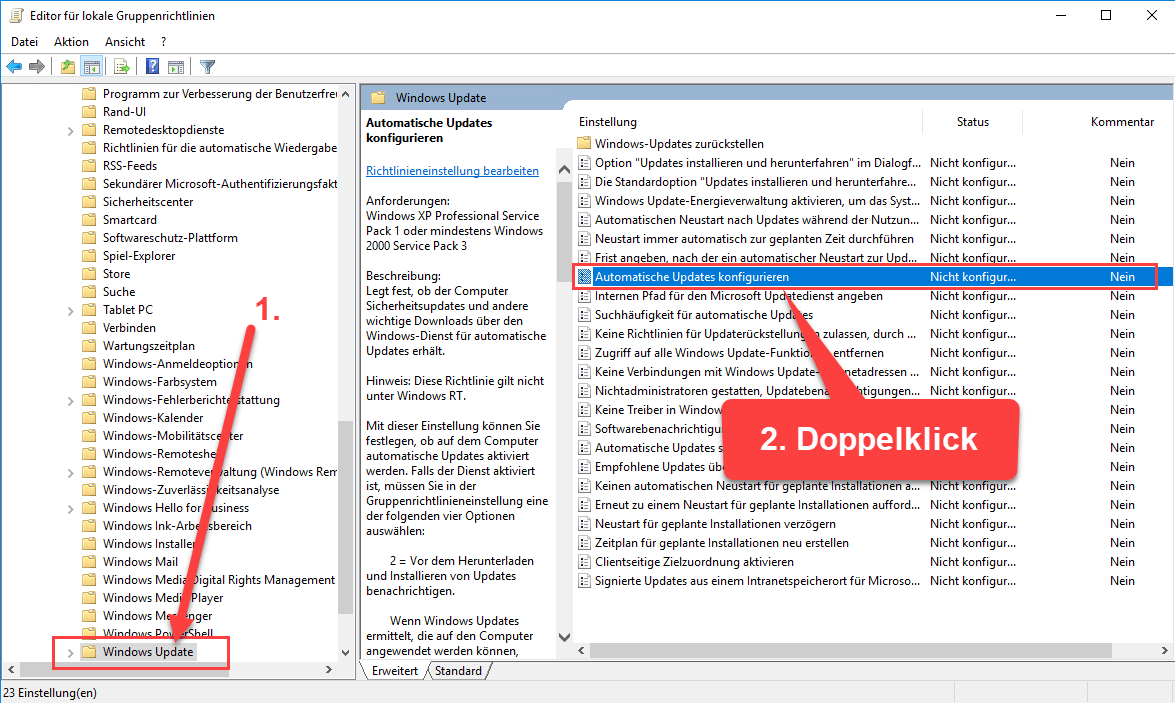Toggle the Show/Hide console tree icon
The width and height of the screenshot is (1175, 703).
pos(92,67)
